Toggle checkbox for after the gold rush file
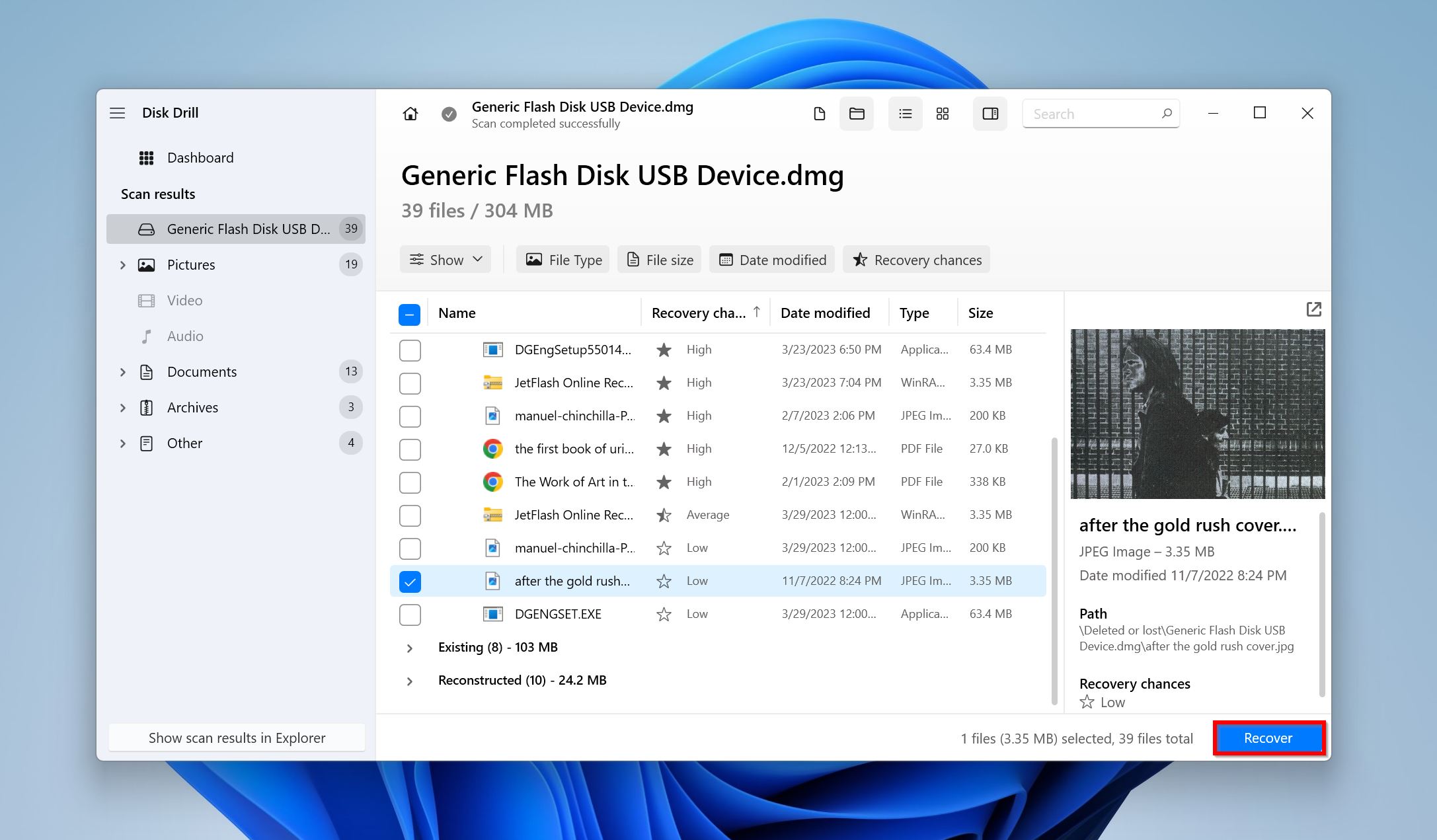This screenshot has height=840, width=1437. [410, 581]
